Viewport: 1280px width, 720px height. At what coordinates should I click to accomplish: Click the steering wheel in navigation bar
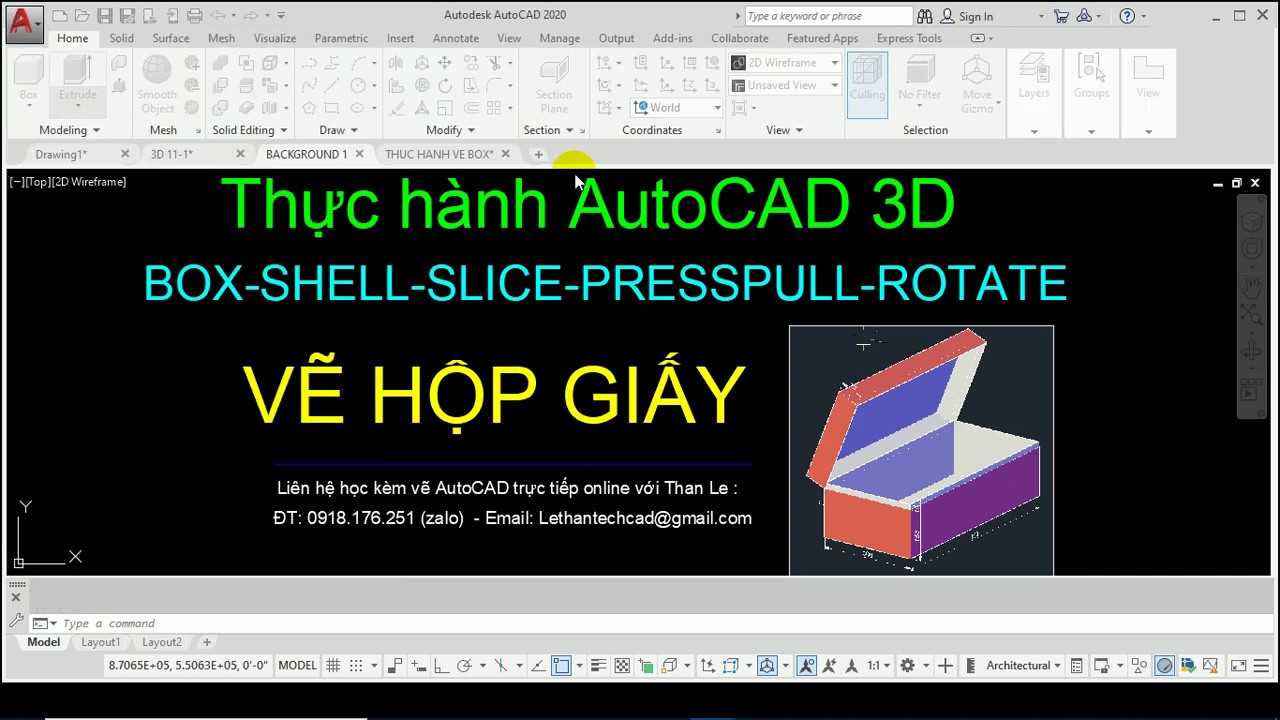coord(1252,250)
